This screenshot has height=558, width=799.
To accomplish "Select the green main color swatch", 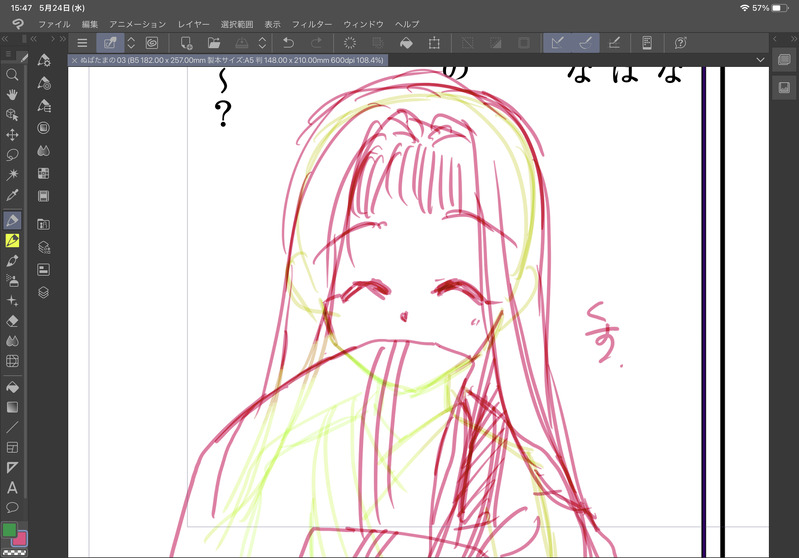I will click(x=9, y=530).
